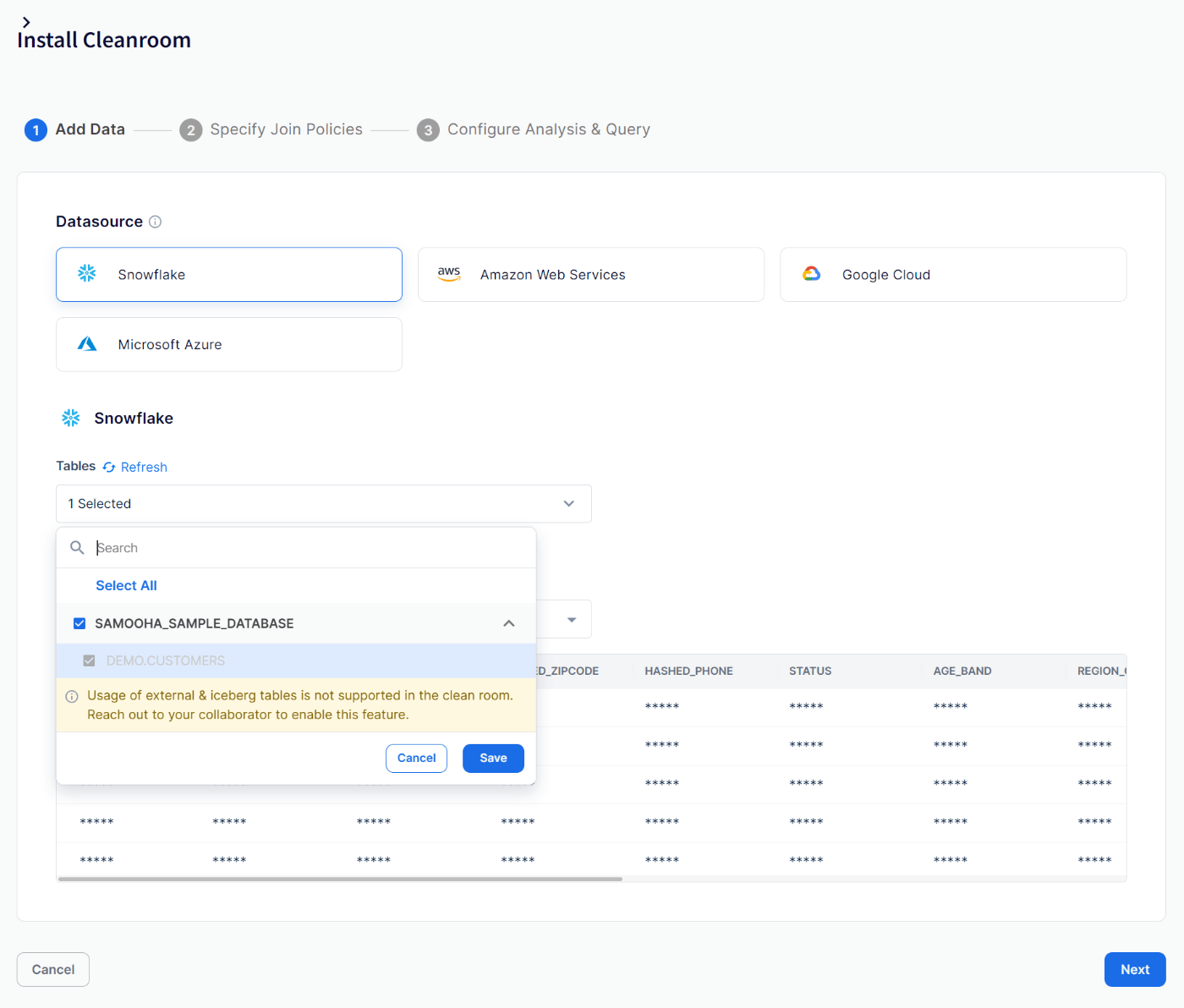Viewport: 1184px width, 1008px height.
Task: Click the info icon in the warning banner
Action: click(x=72, y=697)
